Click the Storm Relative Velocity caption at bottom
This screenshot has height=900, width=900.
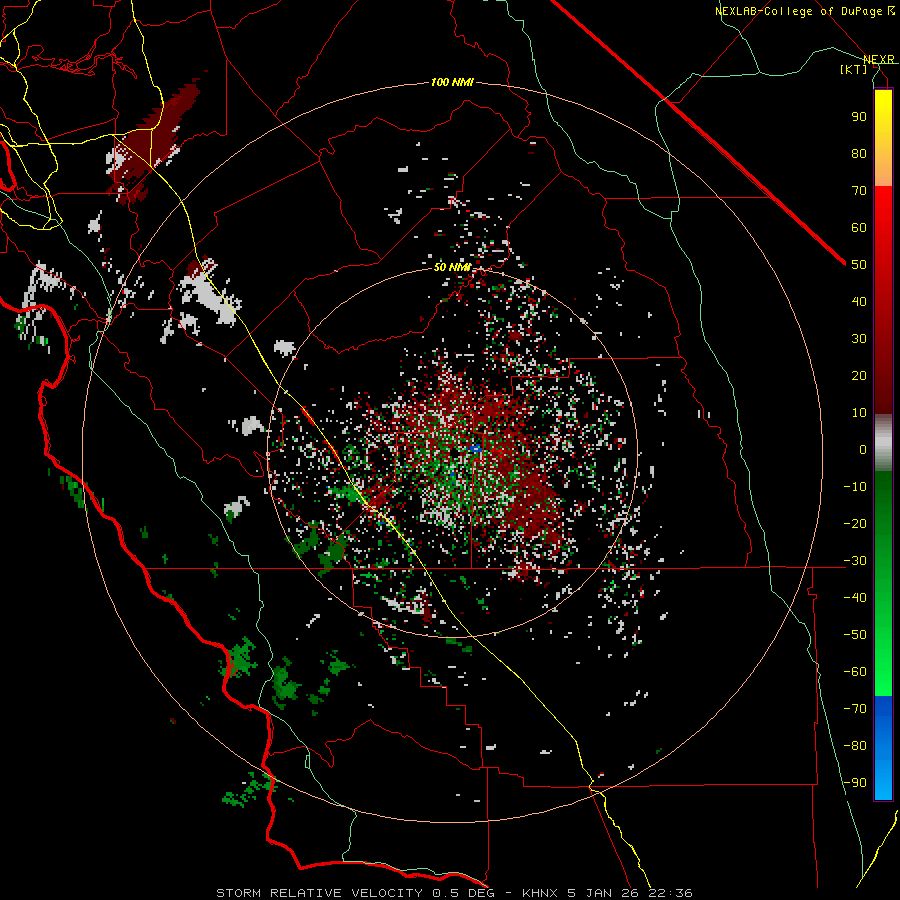[454, 893]
